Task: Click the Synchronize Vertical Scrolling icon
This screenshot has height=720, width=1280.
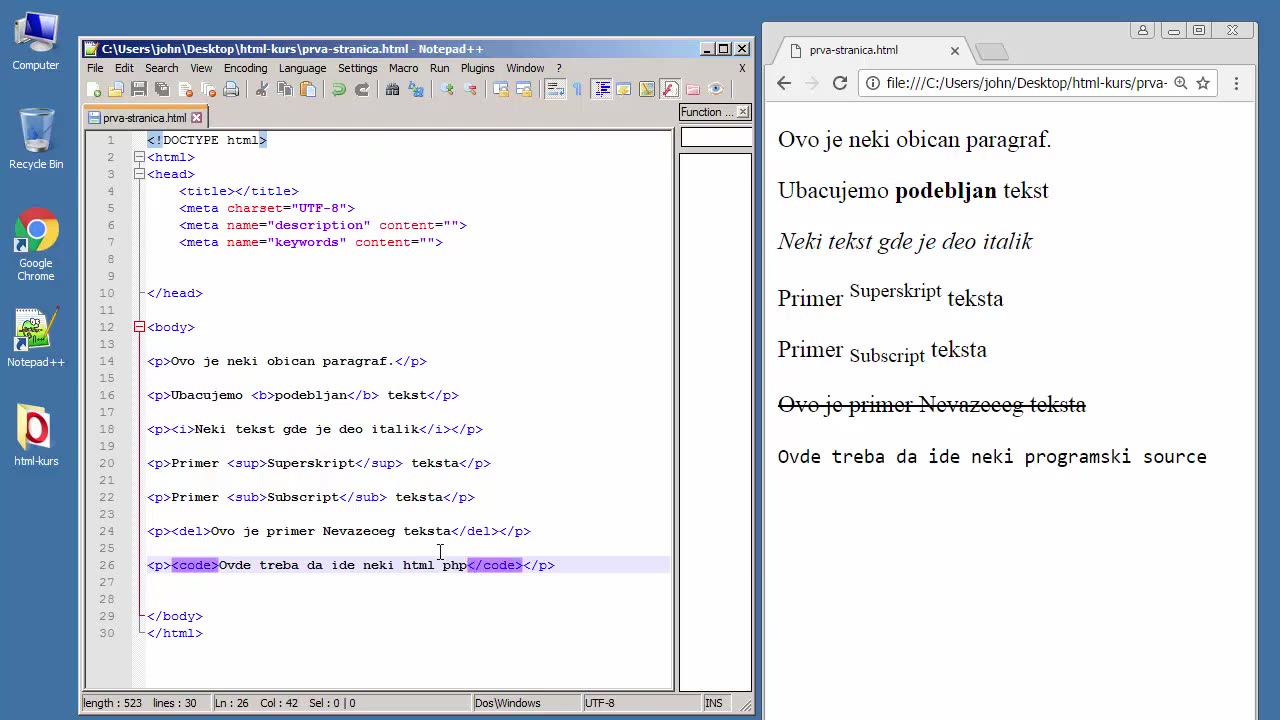Action: pos(501,89)
